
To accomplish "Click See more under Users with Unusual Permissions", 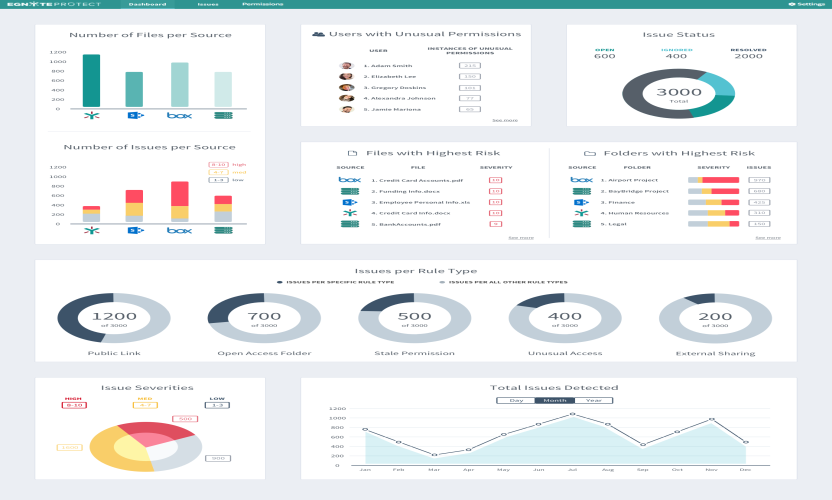I will pyautogui.click(x=505, y=120).
